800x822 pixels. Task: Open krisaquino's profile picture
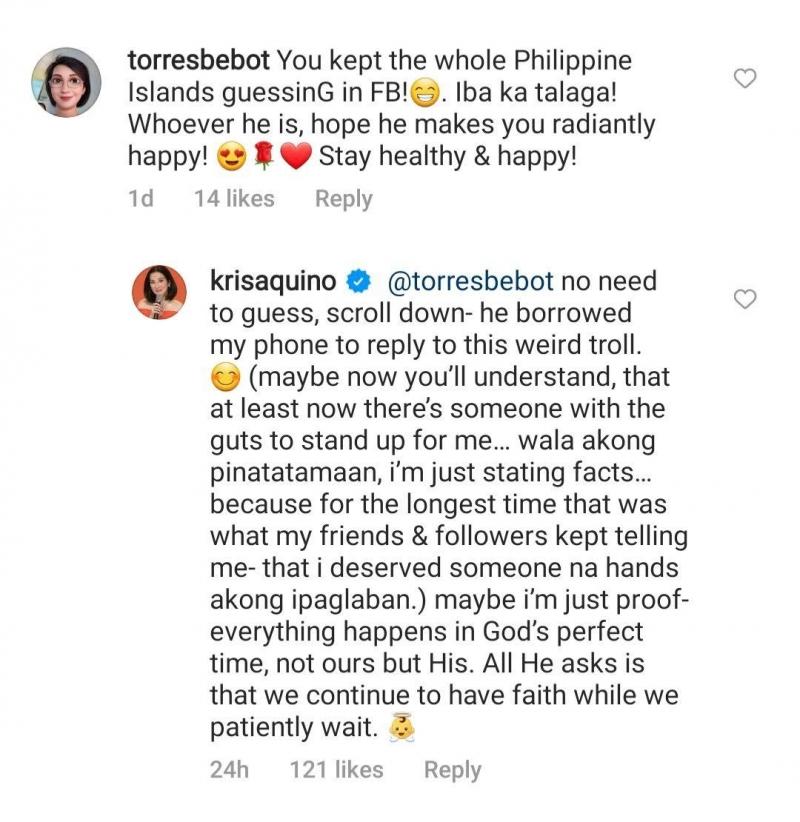click(x=155, y=293)
